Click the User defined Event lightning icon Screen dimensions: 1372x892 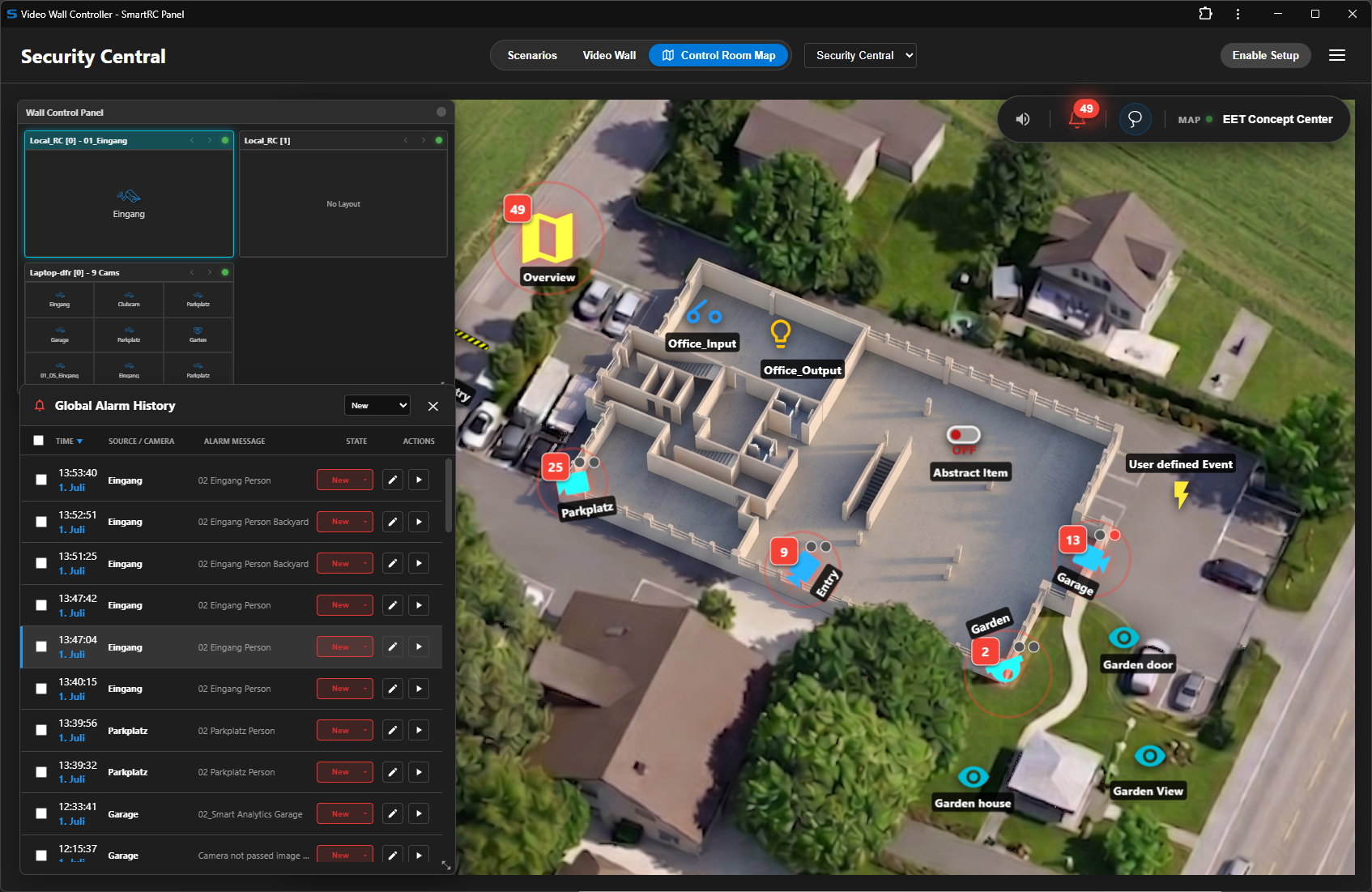click(x=1182, y=494)
